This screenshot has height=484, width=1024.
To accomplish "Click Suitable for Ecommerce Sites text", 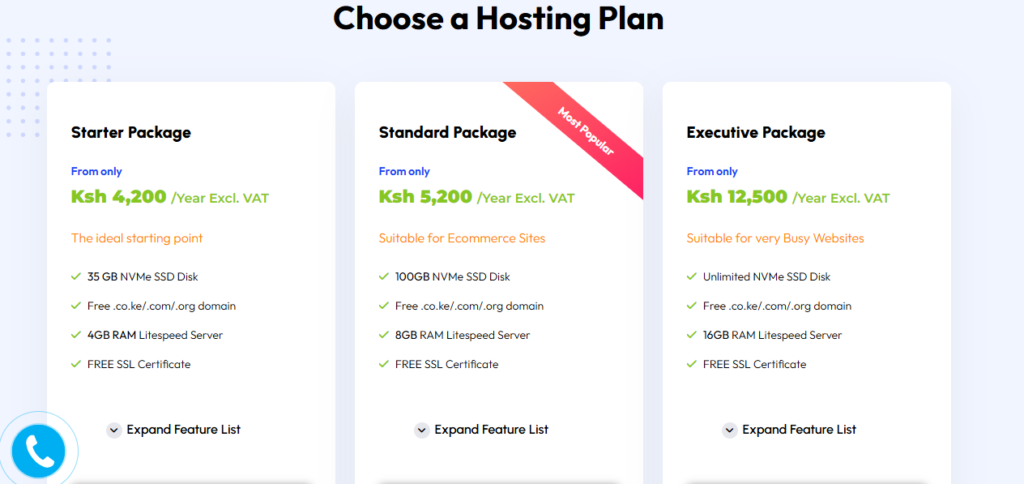I will [462, 239].
